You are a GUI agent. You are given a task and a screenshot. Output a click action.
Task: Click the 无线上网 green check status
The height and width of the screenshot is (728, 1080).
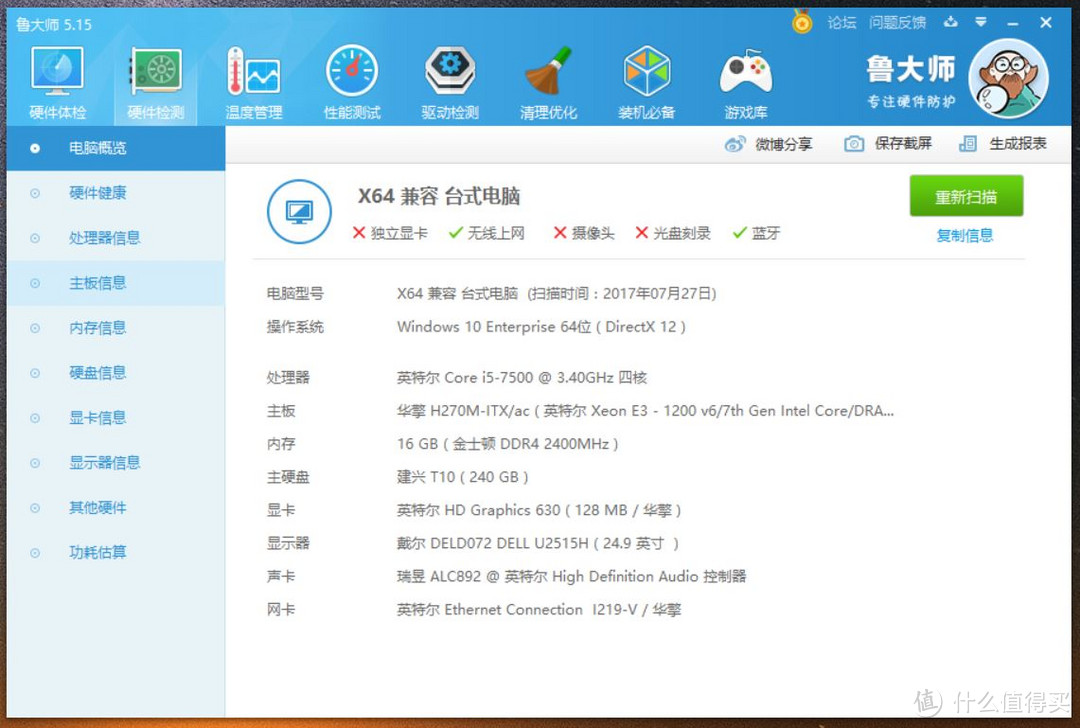pyautogui.click(x=486, y=233)
